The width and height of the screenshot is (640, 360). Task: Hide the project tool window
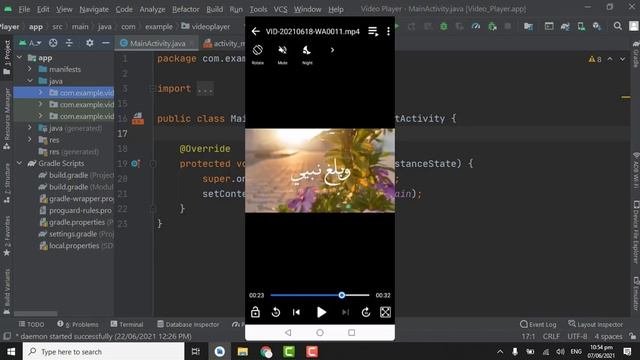(106, 43)
